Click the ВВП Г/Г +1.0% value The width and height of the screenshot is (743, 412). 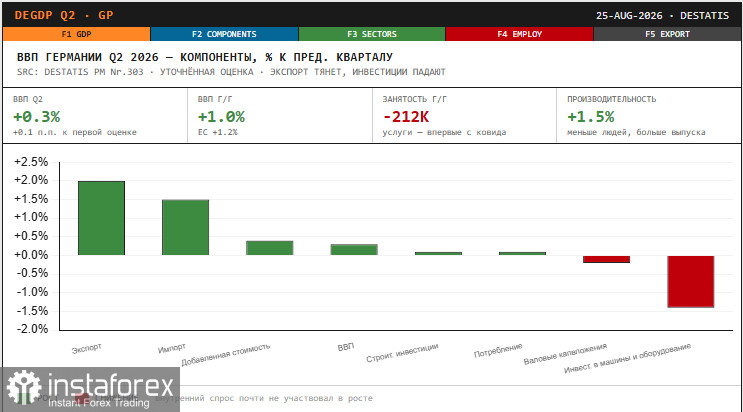pyautogui.click(x=221, y=117)
